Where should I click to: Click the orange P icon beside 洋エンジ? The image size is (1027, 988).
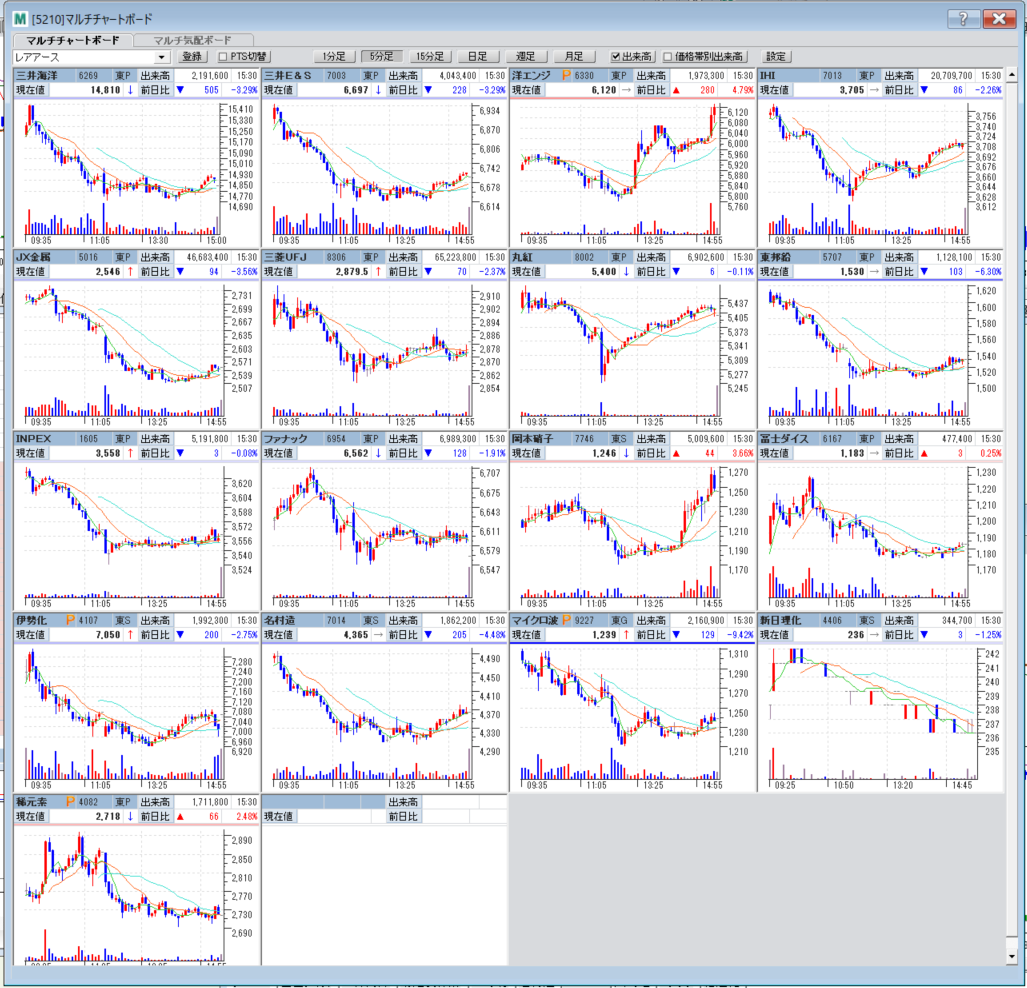[x=566, y=75]
